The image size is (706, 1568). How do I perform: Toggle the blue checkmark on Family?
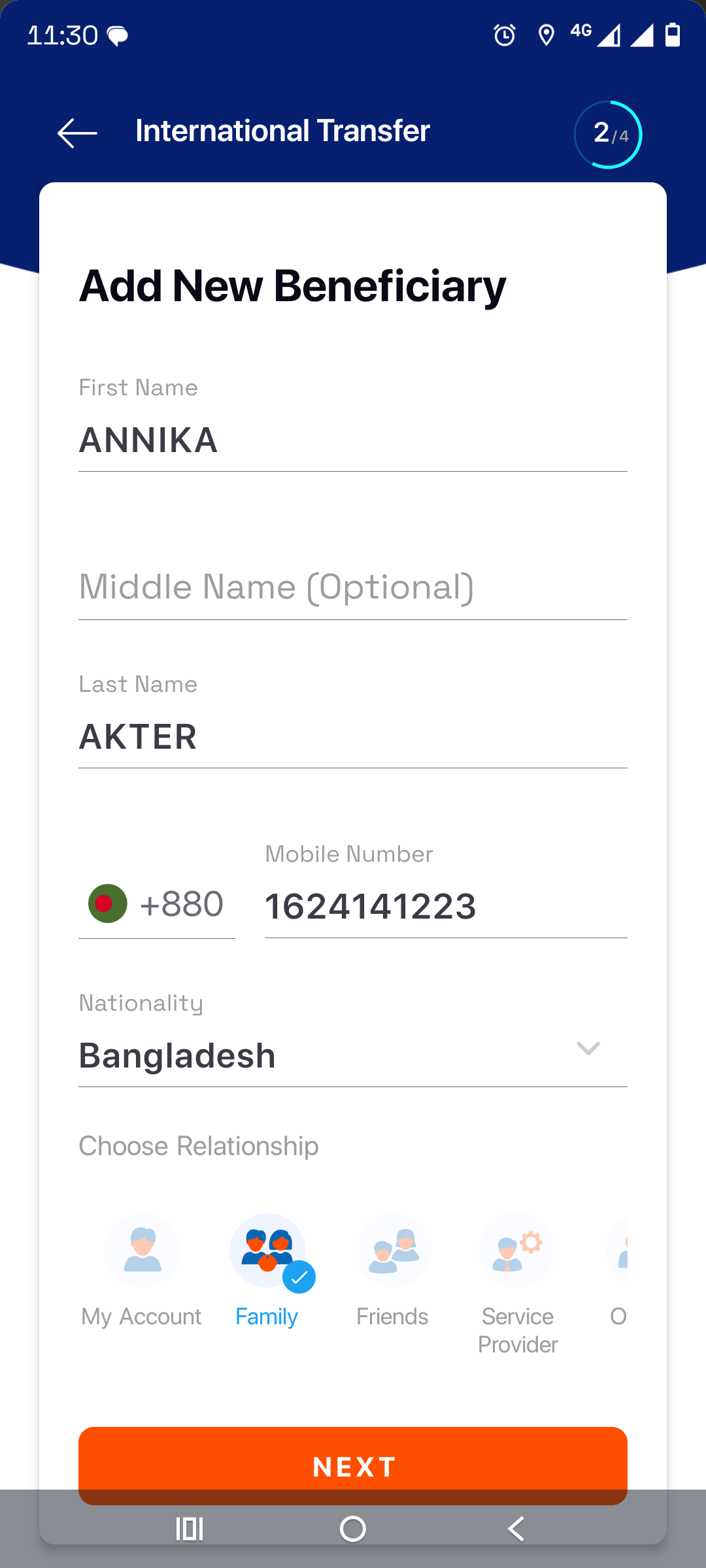point(299,1277)
